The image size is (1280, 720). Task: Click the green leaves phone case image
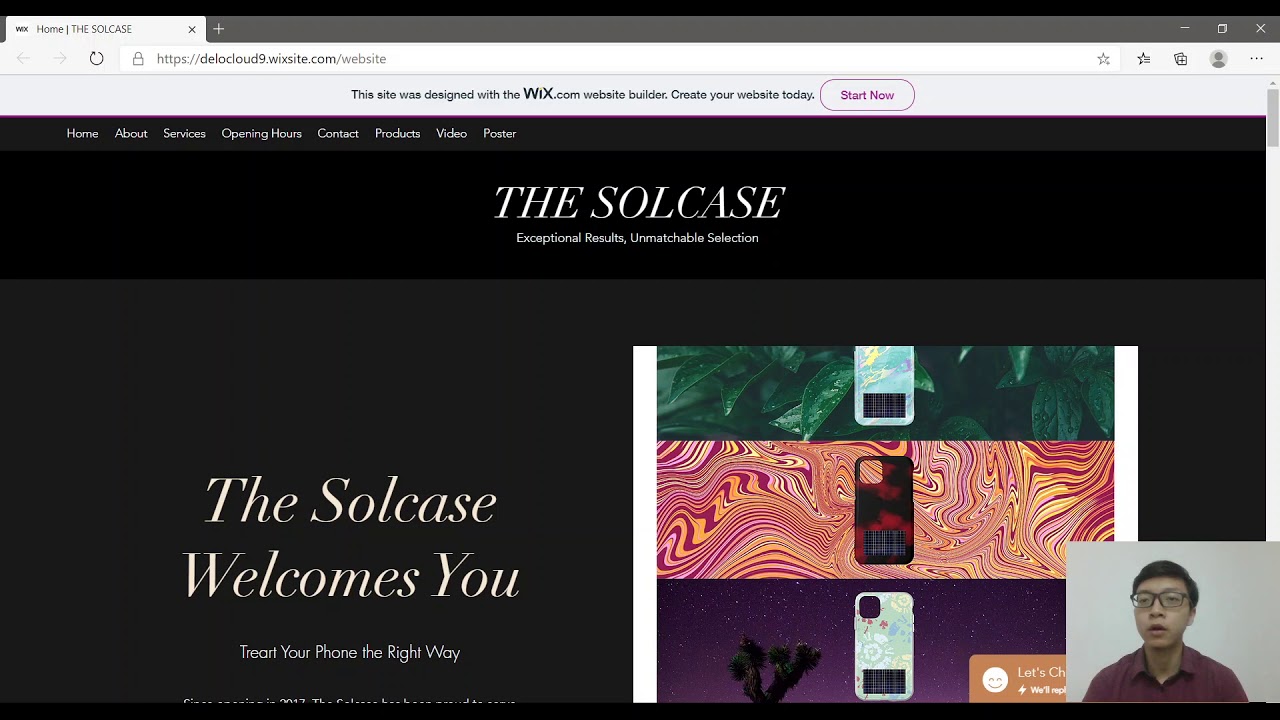click(x=885, y=393)
